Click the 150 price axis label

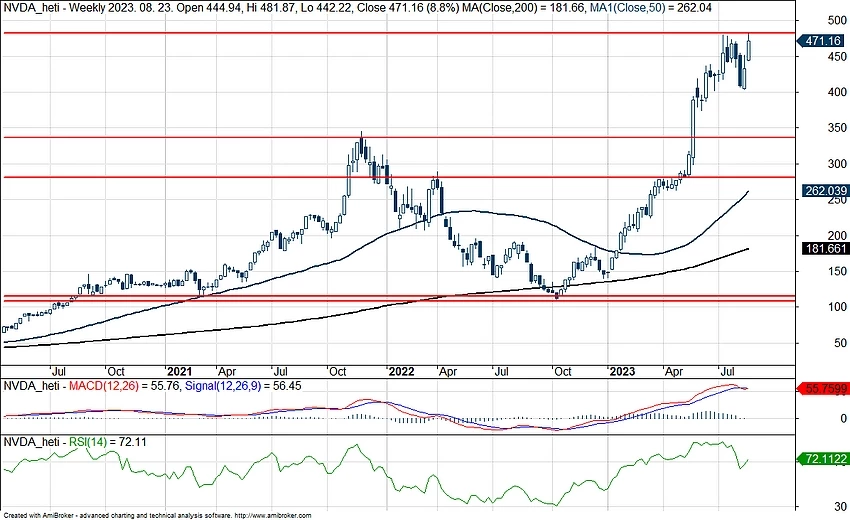click(x=837, y=271)
